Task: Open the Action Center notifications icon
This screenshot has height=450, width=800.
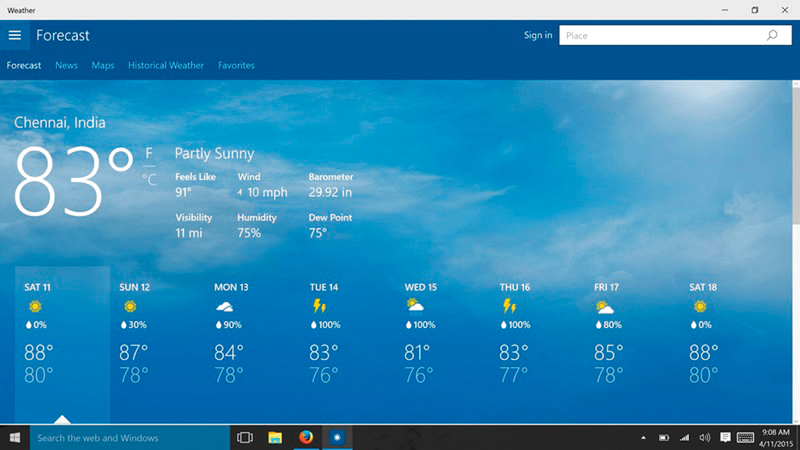Action: point(725,438)
